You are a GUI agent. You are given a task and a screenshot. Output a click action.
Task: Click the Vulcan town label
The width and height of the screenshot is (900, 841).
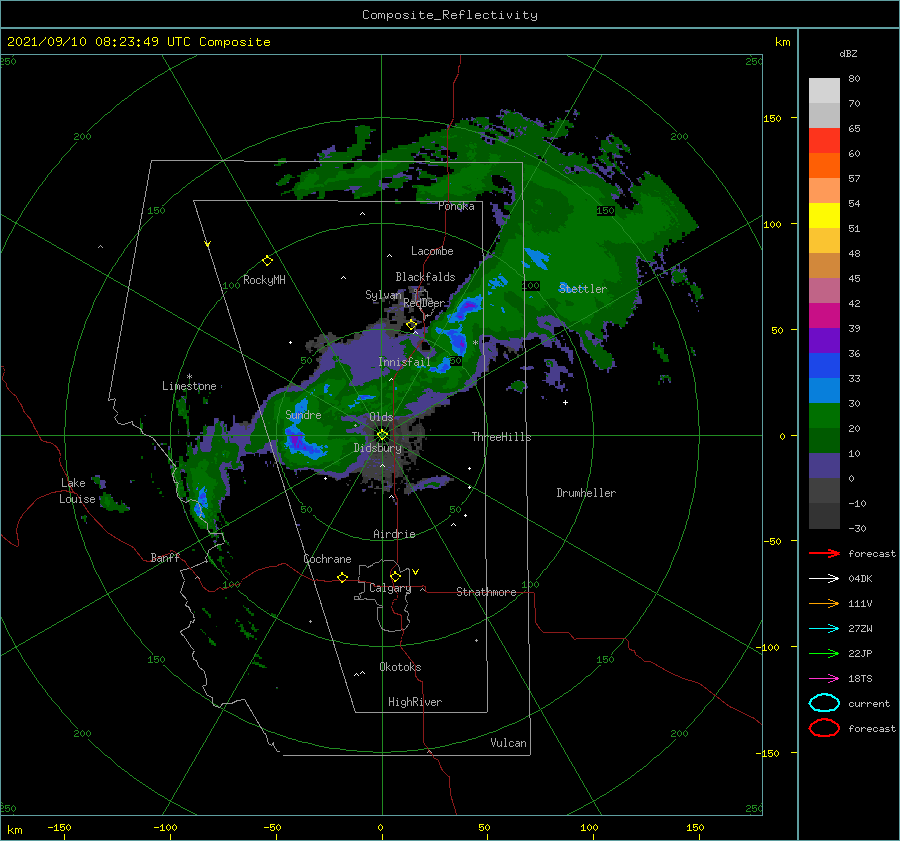point(508,743)
